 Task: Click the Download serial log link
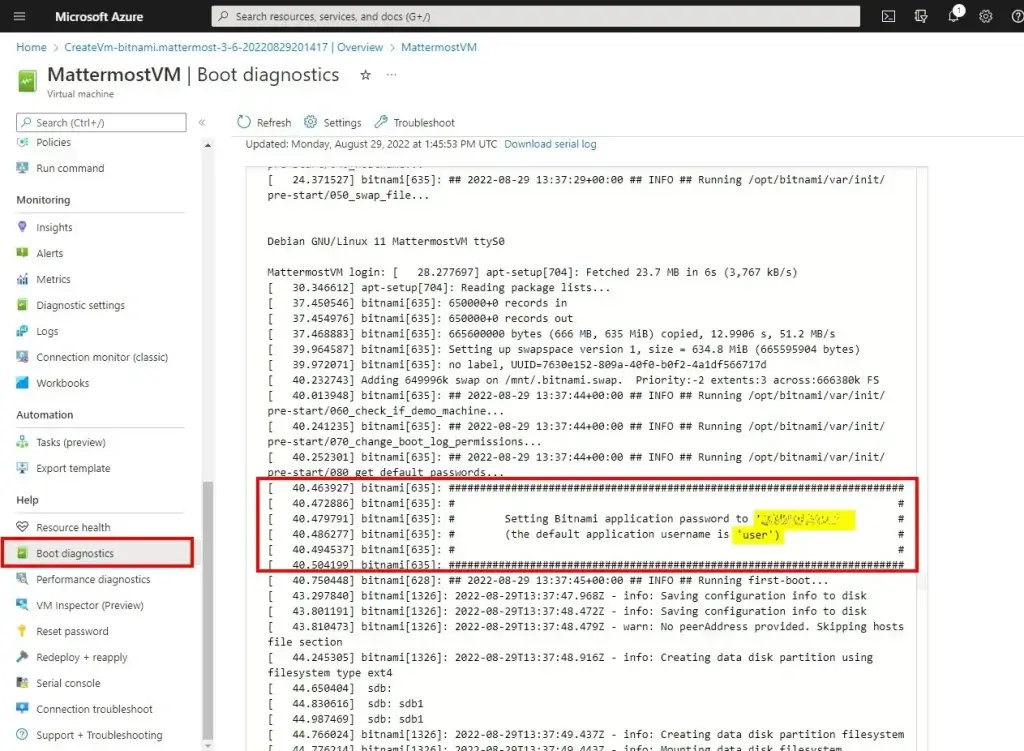(x=550, y=144)
